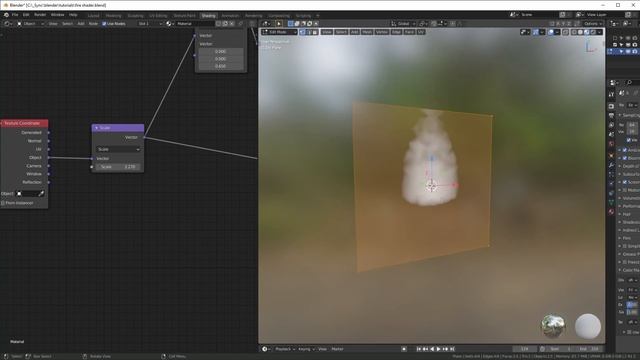Click the first 0.000 vector value field
The image size is (640, 360).
(x=220, y=51)
